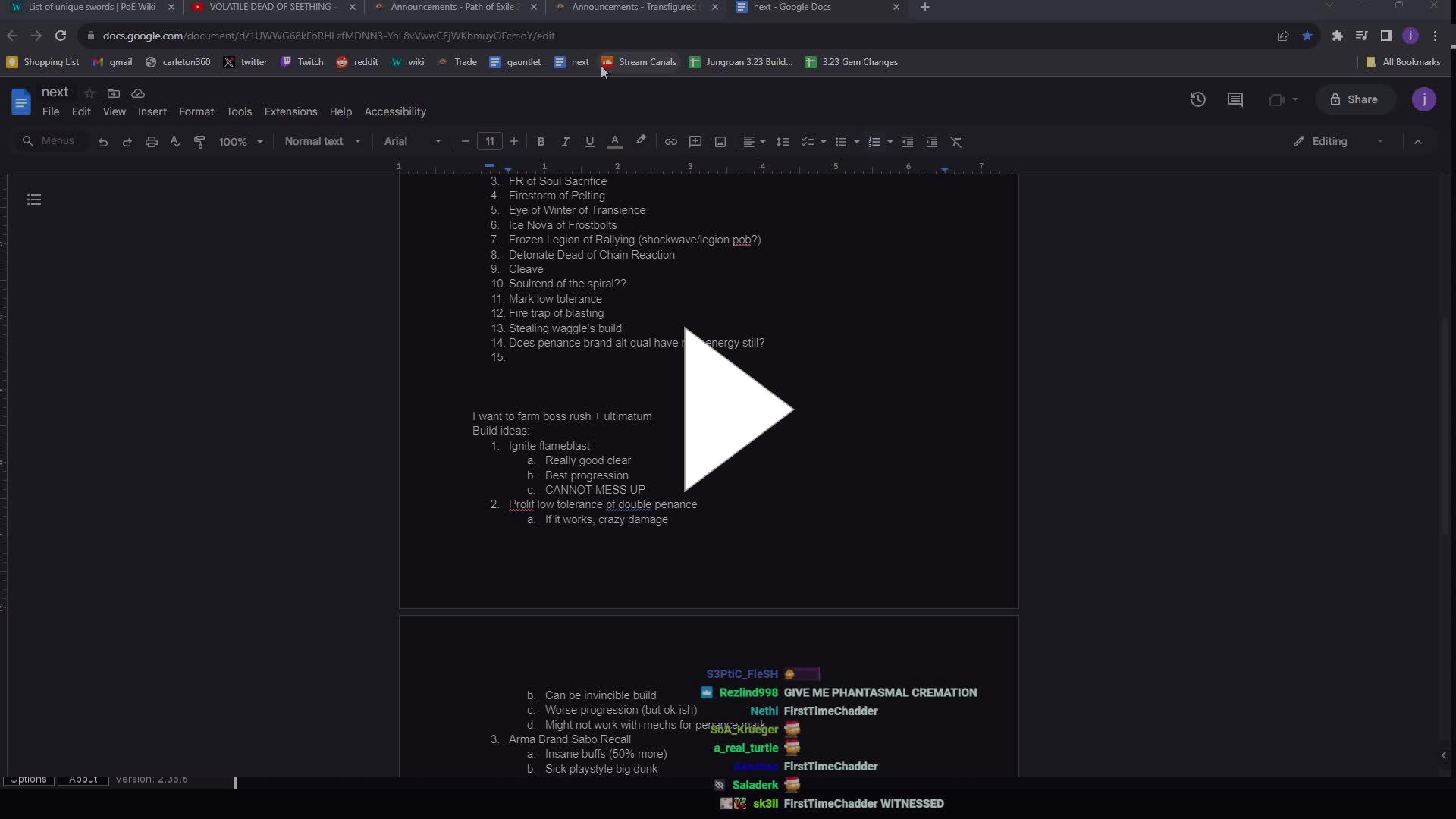The image size is (1456, 819).
Task: Run the spelling and grammar check
Action: (x=176, y=142)
